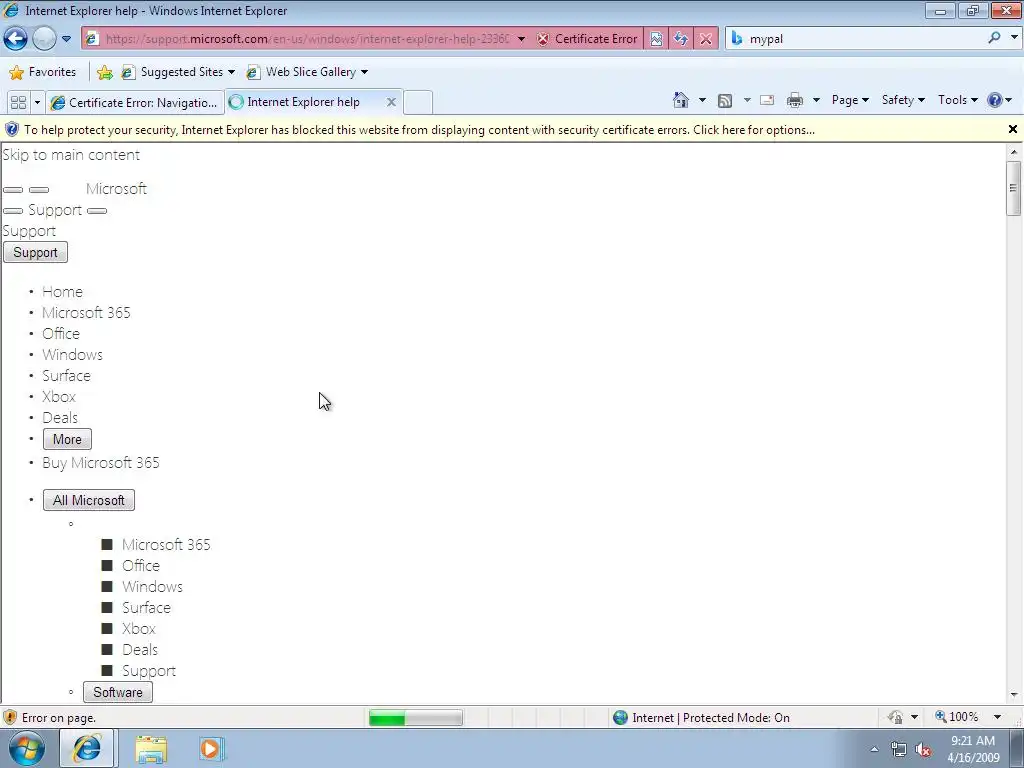Expand the tab list dropdown arrow
Screen dimensions: 1024x768
tap(37, 103)
